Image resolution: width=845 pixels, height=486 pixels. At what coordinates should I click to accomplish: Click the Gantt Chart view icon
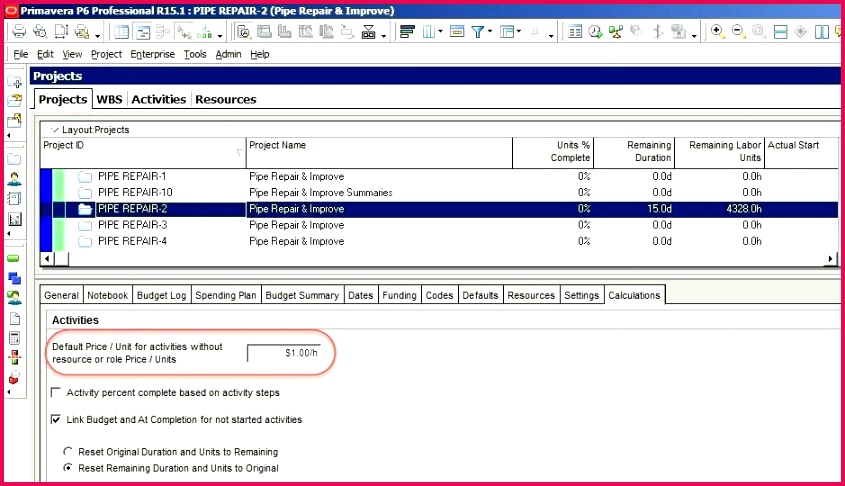[143, 32]
